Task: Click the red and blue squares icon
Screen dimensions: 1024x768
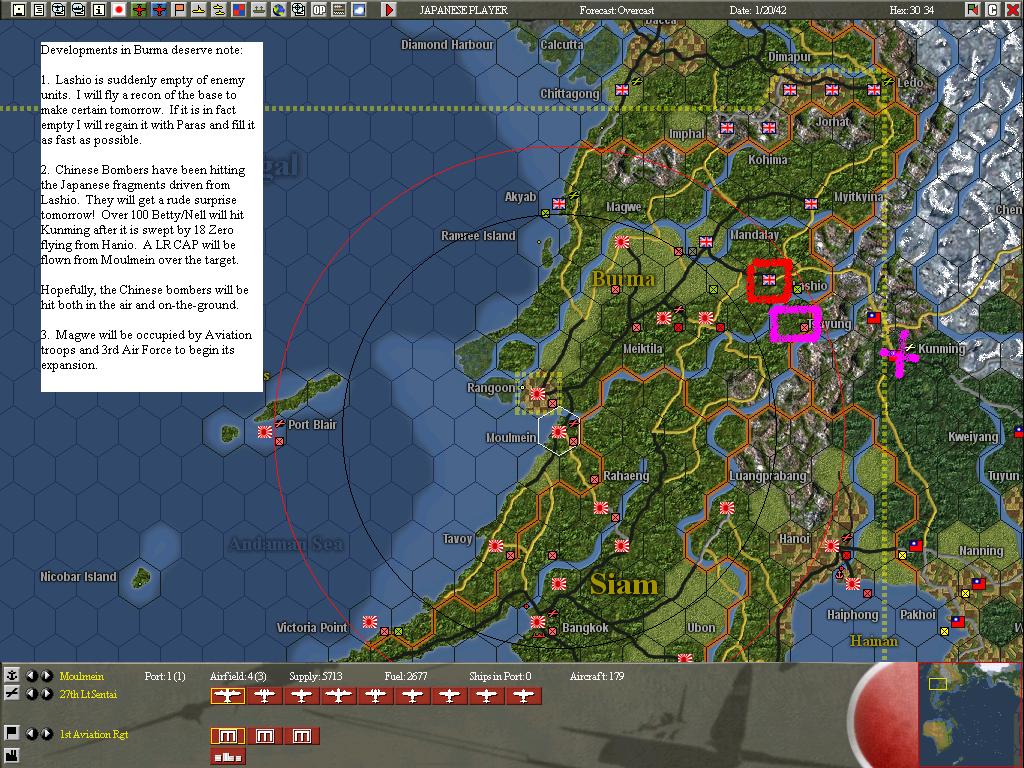Action: pyautogui.click(x=239, y=10)
